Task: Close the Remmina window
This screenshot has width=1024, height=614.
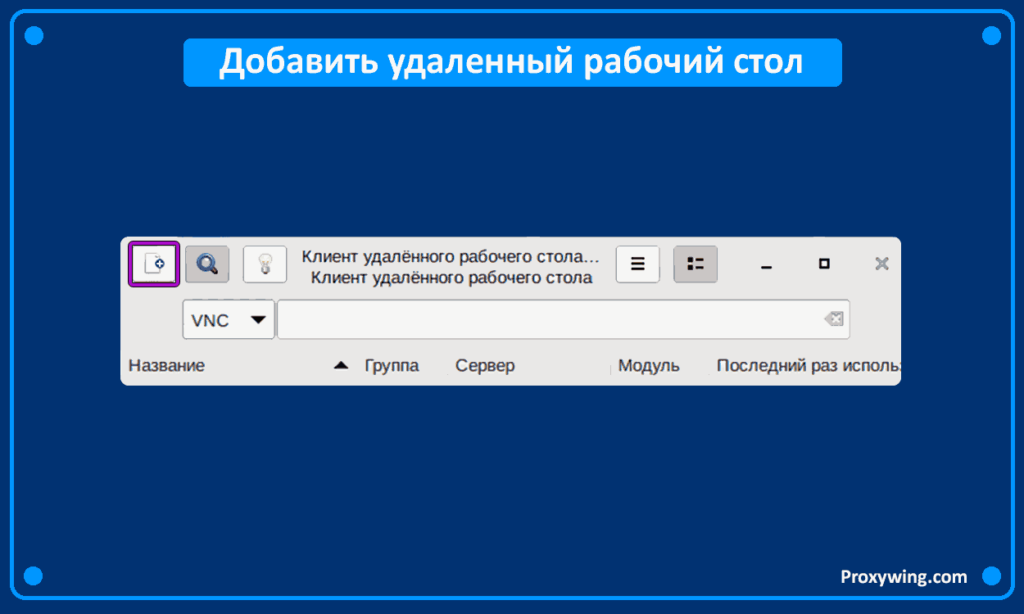Action: click(882, 264)
